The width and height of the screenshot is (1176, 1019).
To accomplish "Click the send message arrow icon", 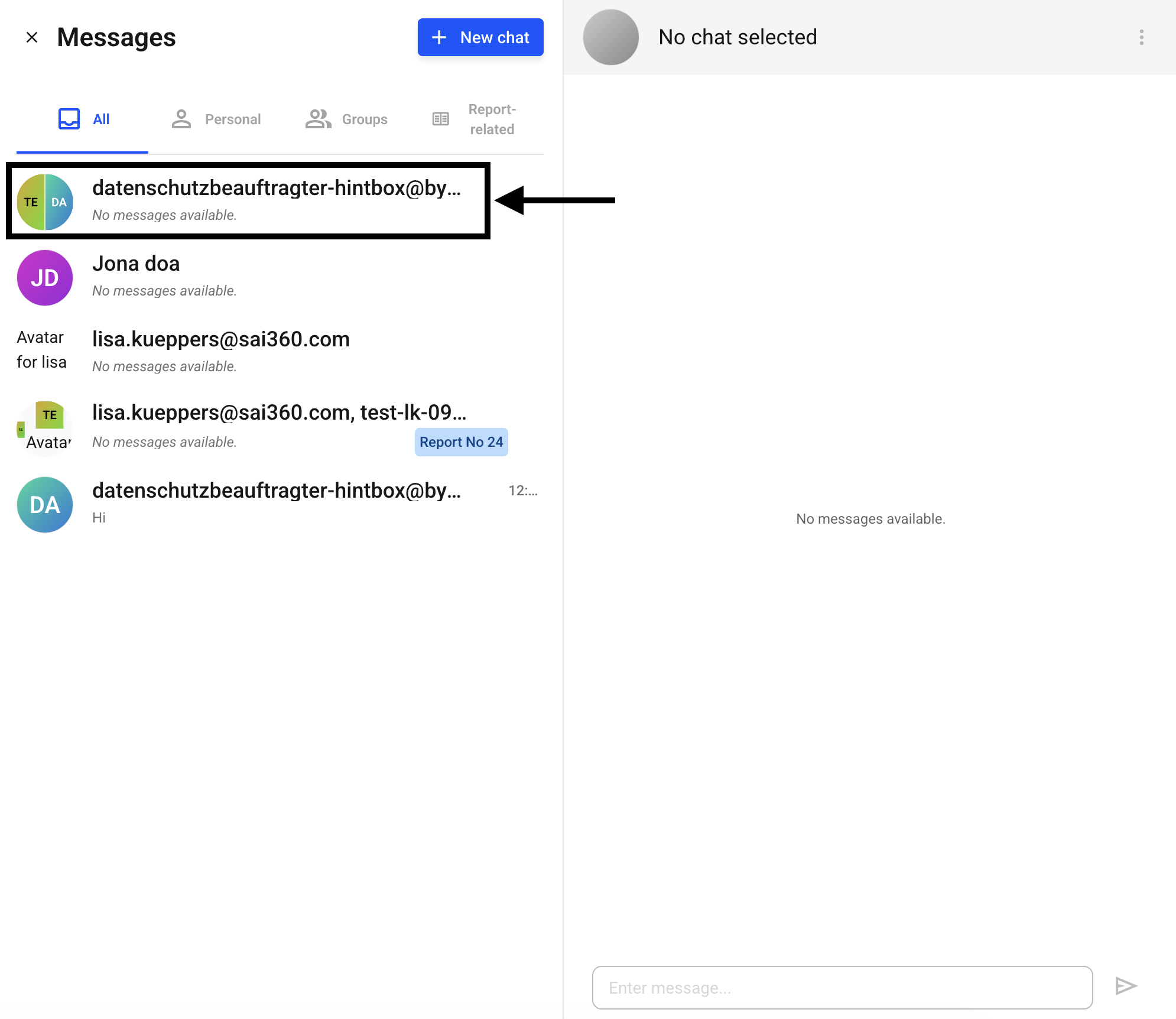I will [x=1125, y=986].
